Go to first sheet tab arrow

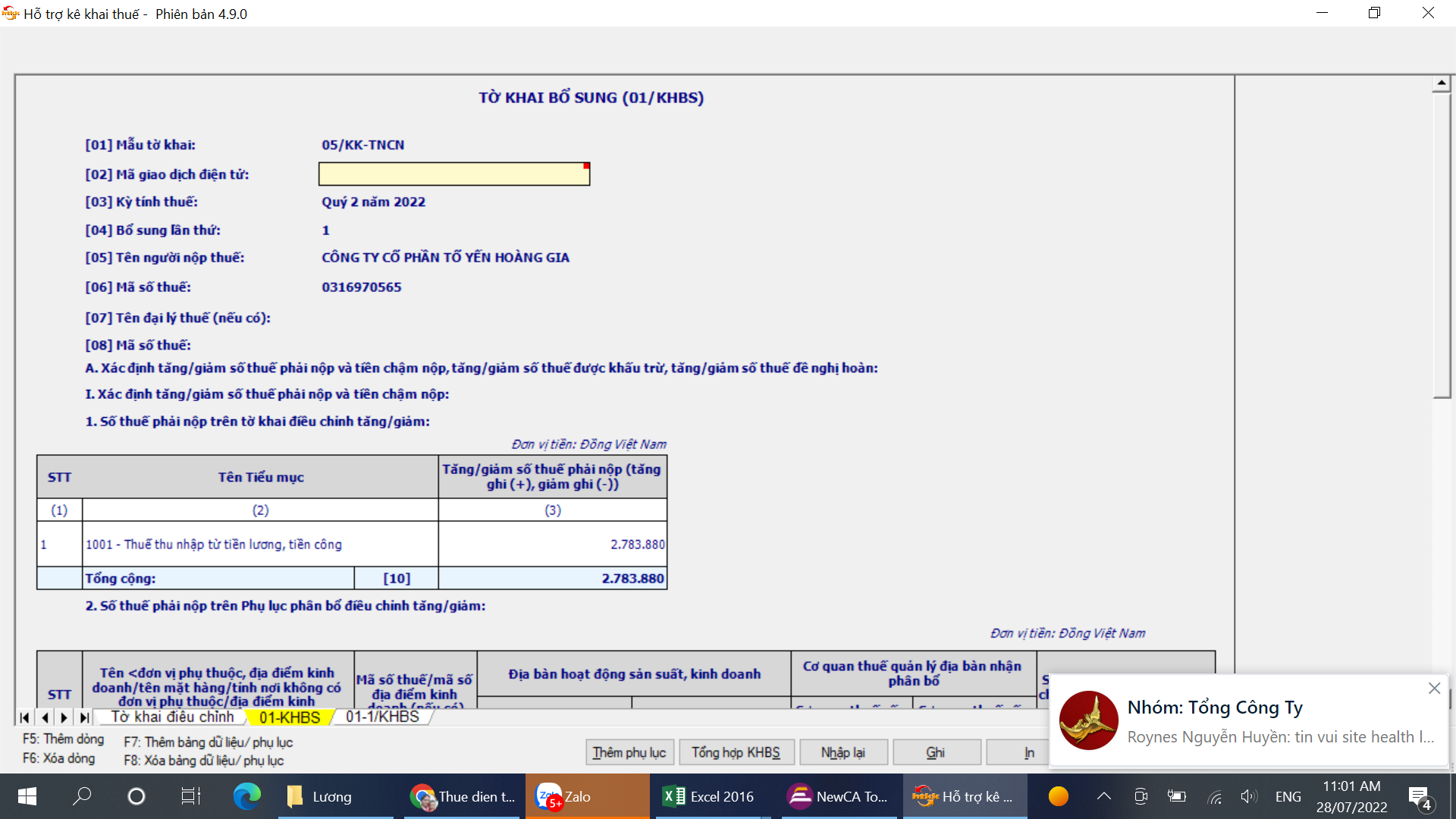pyautogui.click(x=24, y=717)
